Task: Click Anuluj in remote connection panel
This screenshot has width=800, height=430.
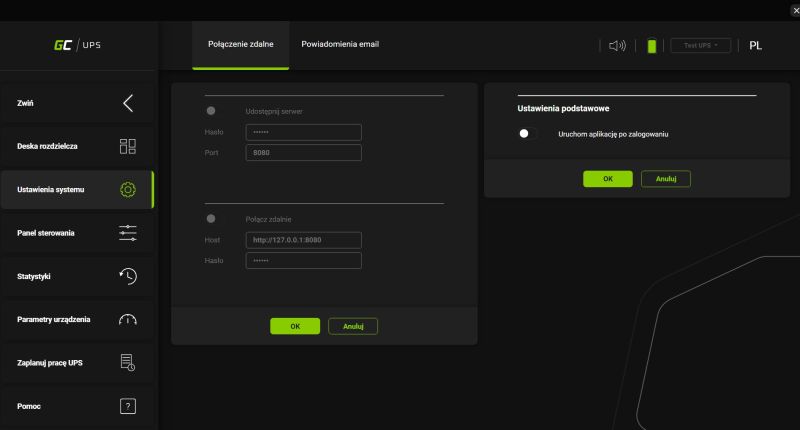Action: (x=353, y=326)
